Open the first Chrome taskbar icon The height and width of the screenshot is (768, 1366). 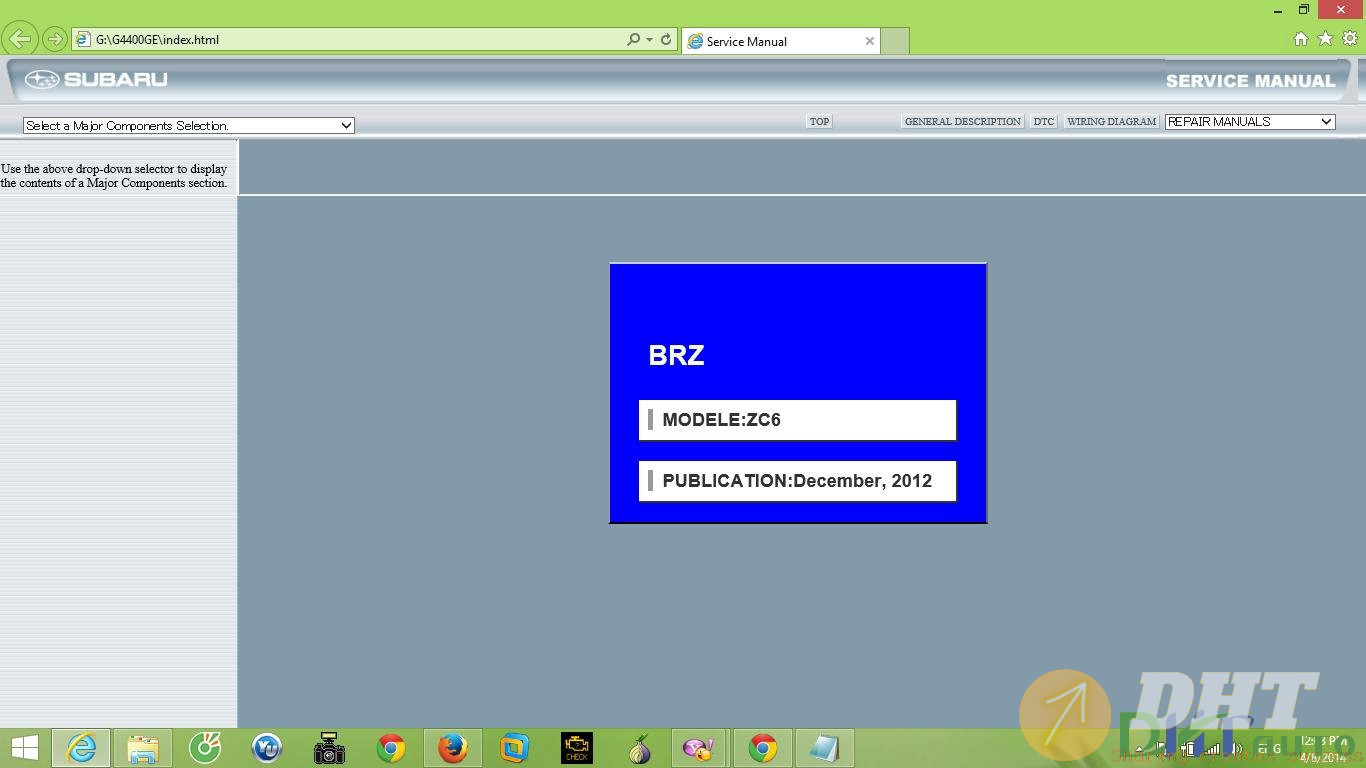(391, 748)
